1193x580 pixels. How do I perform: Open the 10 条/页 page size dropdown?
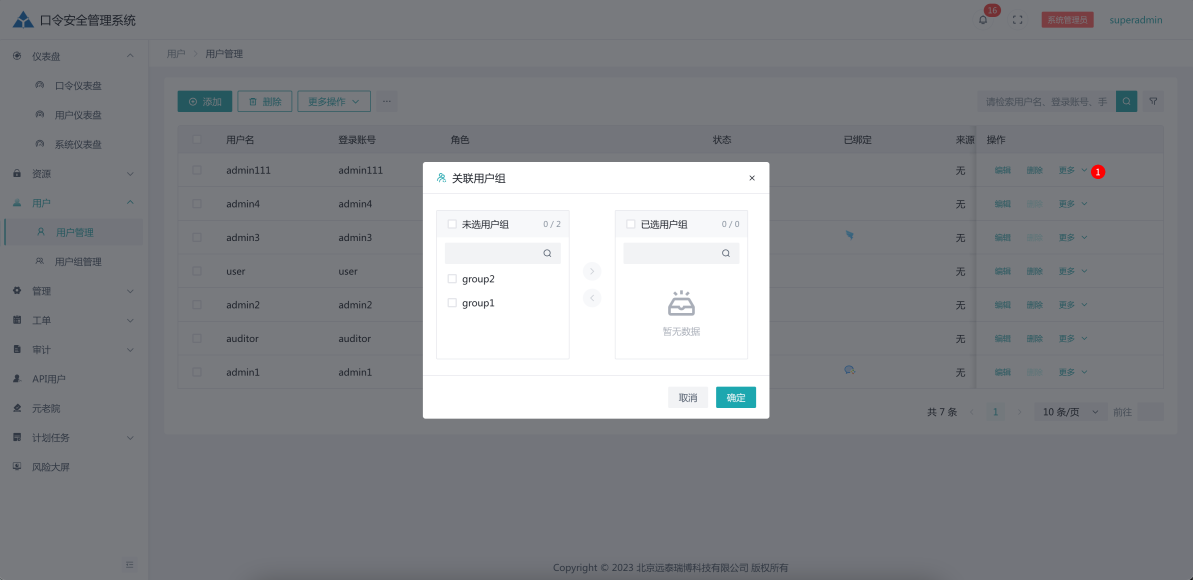(x=1070, y=412)
